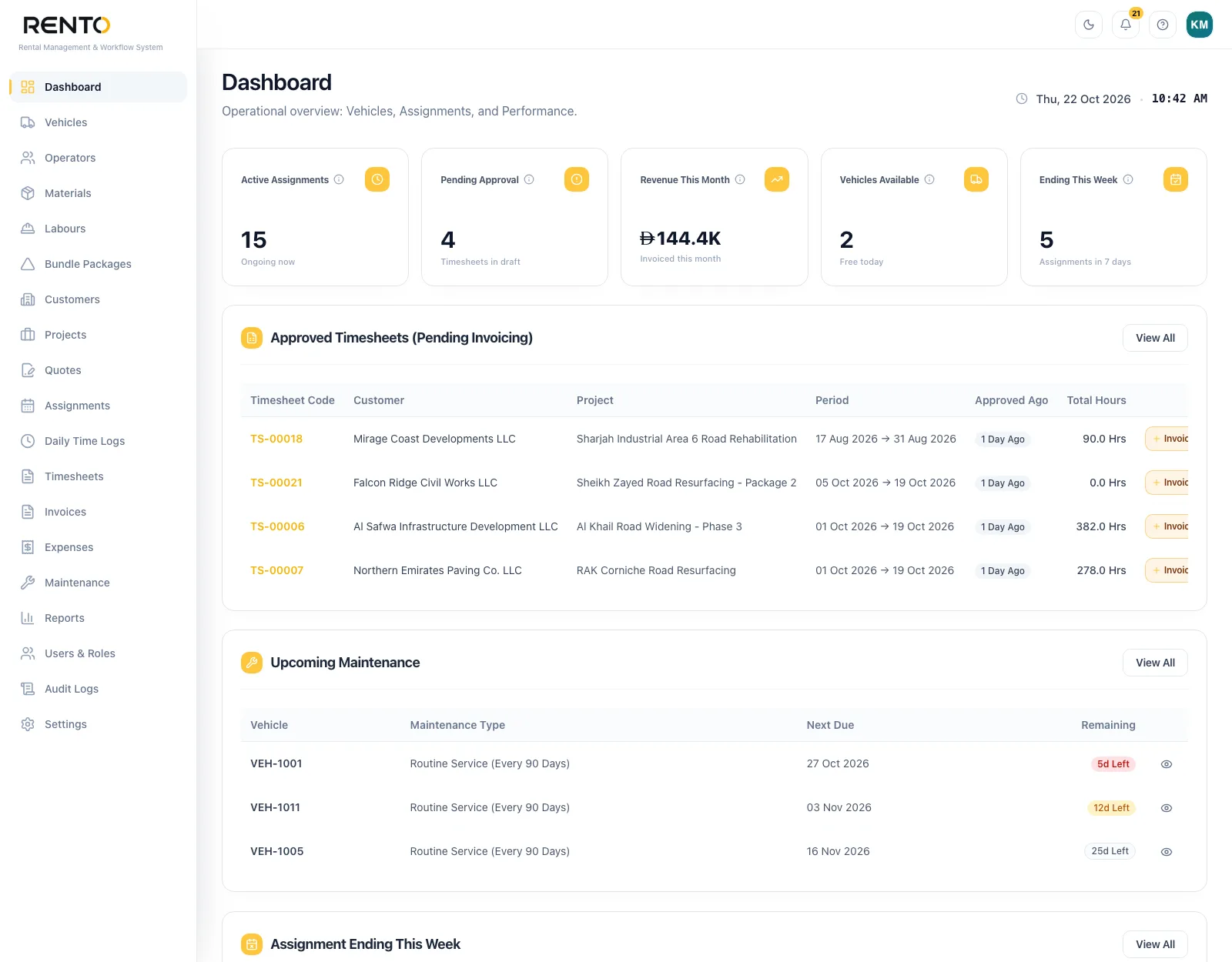Click the Thu, 22 Oct 2026 date
Viewport: 1232px width, 962px height.
tap(1083, 99)
